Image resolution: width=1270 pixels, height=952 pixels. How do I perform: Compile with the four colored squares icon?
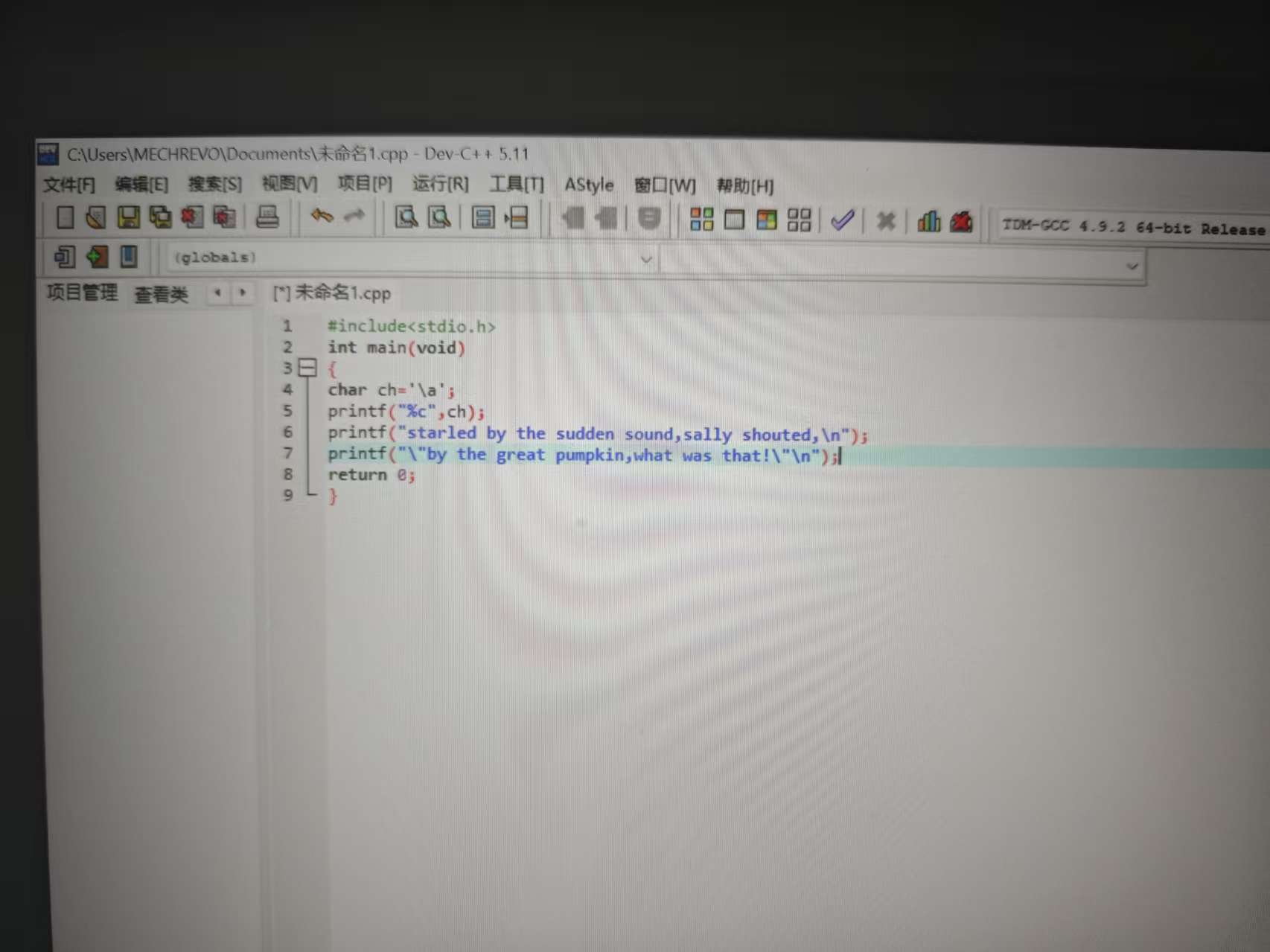[x=701, y=220]
